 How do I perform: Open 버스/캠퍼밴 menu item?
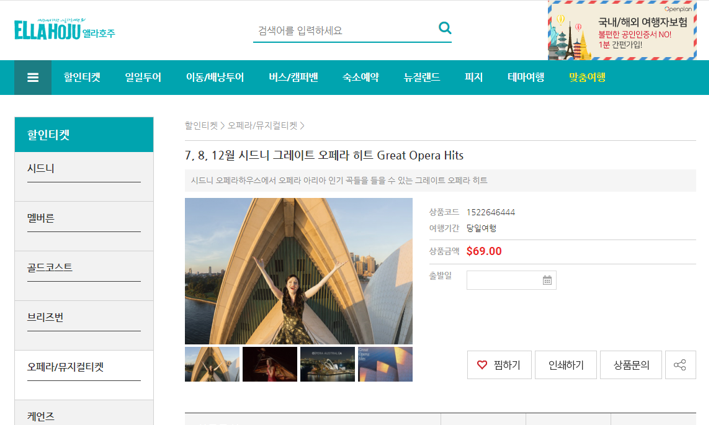(293, 77)
